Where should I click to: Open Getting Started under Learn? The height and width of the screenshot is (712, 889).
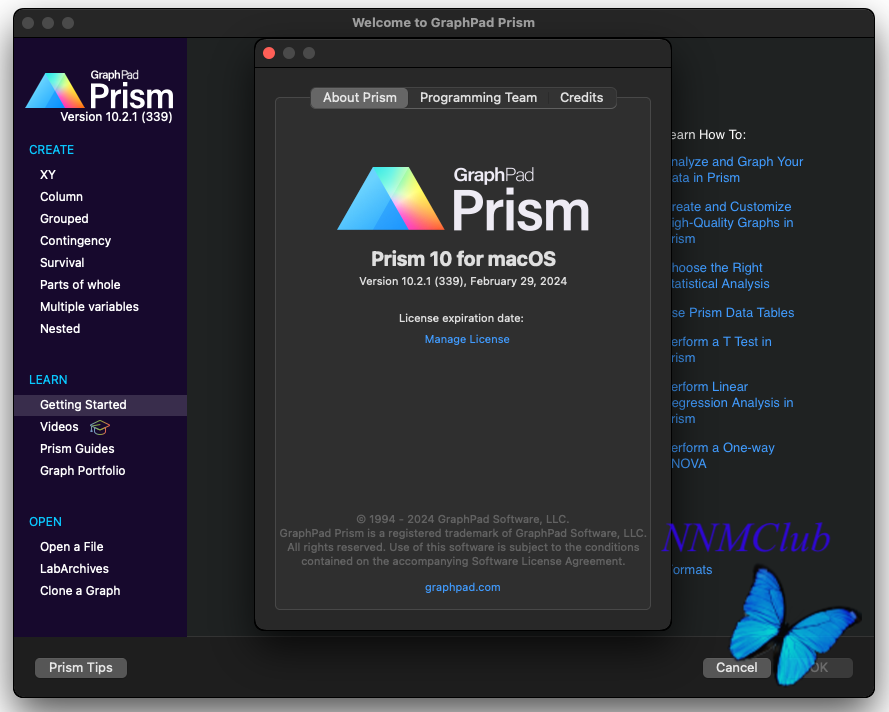100,405
